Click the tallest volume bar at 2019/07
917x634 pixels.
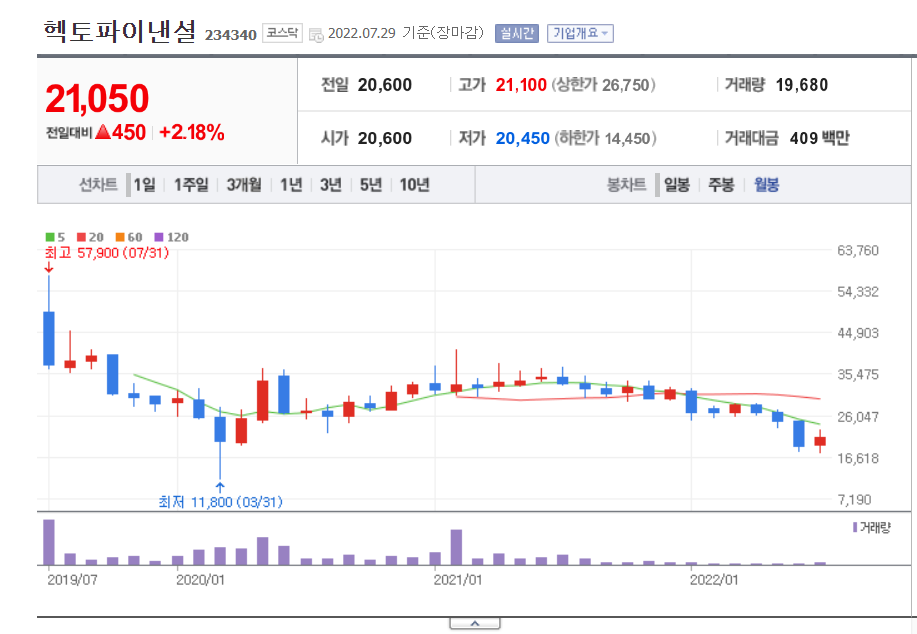point(49,542)
